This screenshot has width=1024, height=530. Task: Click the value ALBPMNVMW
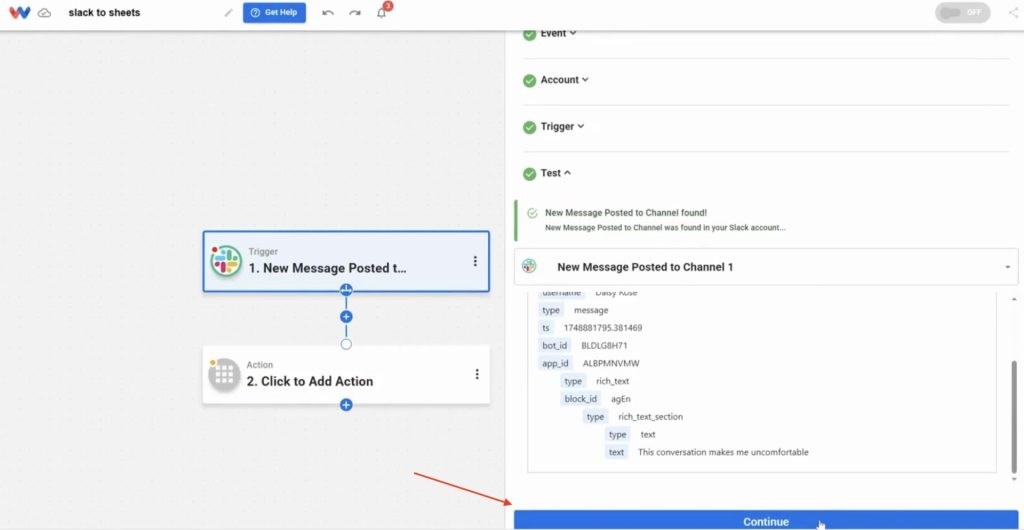point(611,364)
